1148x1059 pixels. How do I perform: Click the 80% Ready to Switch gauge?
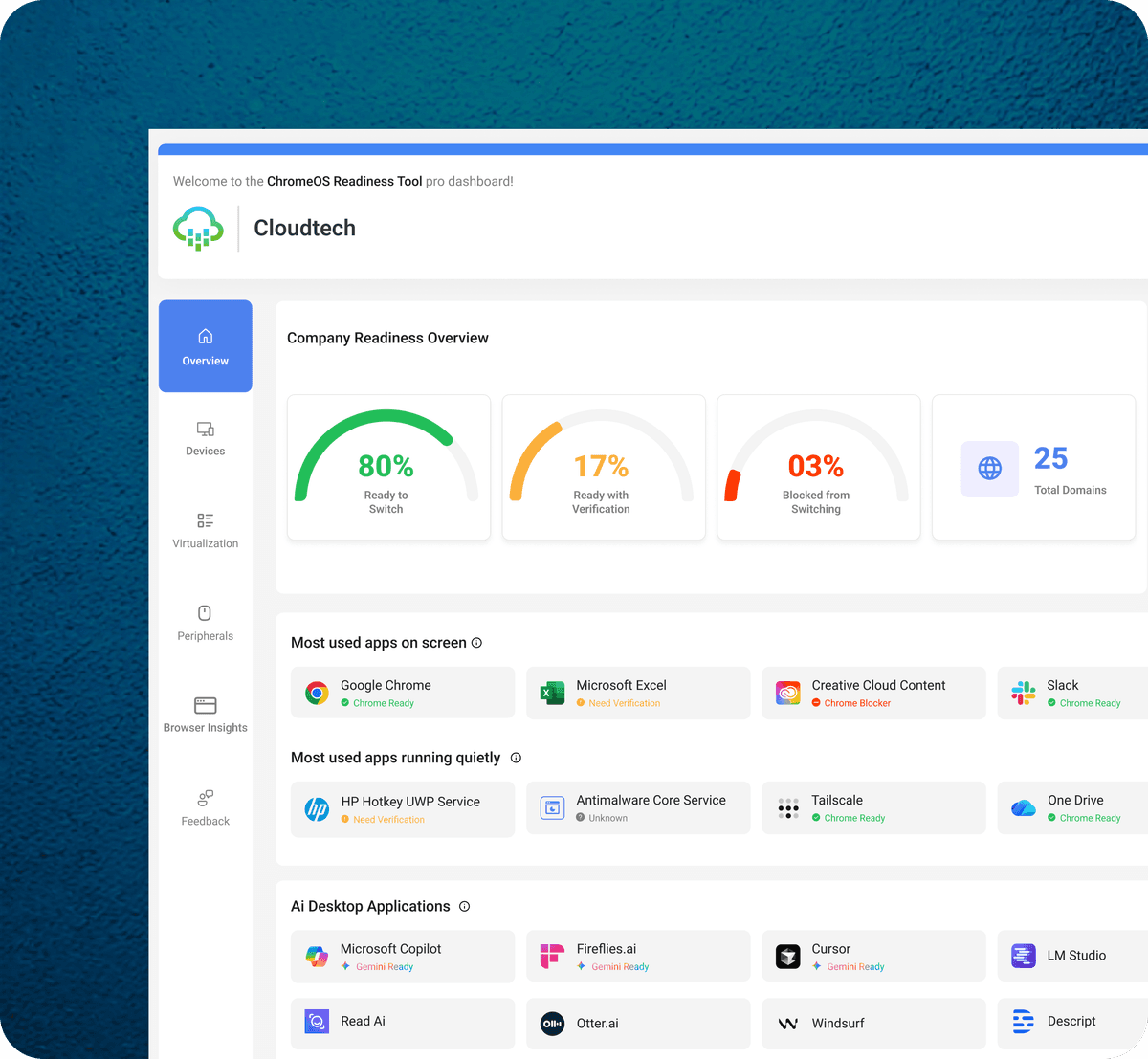click(x=387, y=468)
